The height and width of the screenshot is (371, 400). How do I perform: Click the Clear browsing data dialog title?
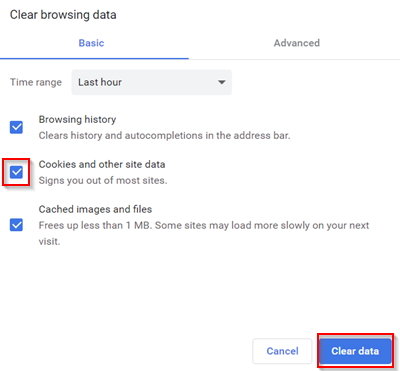(63, 15)
